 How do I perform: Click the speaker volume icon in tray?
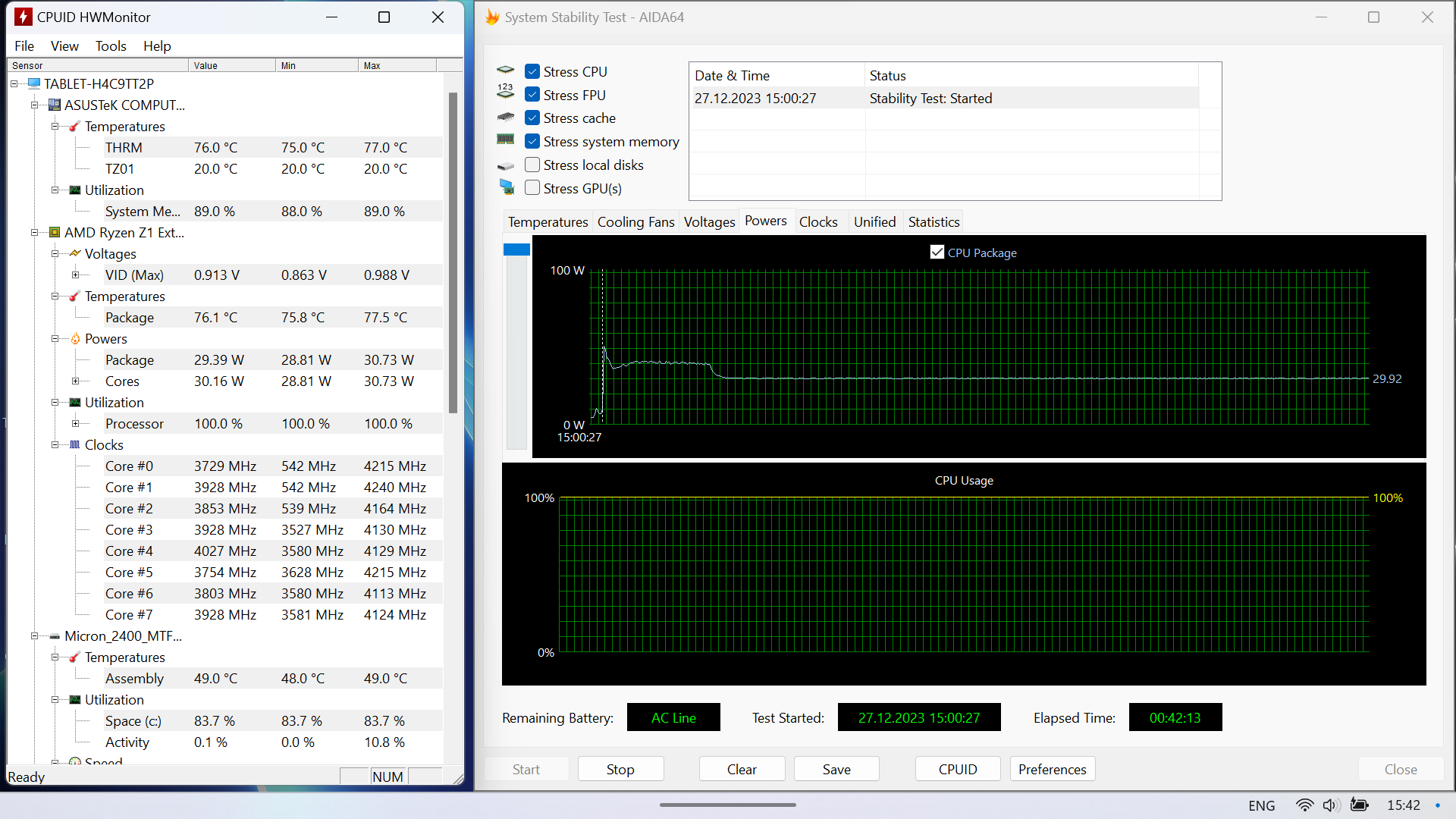click(x=1330, y=805)
